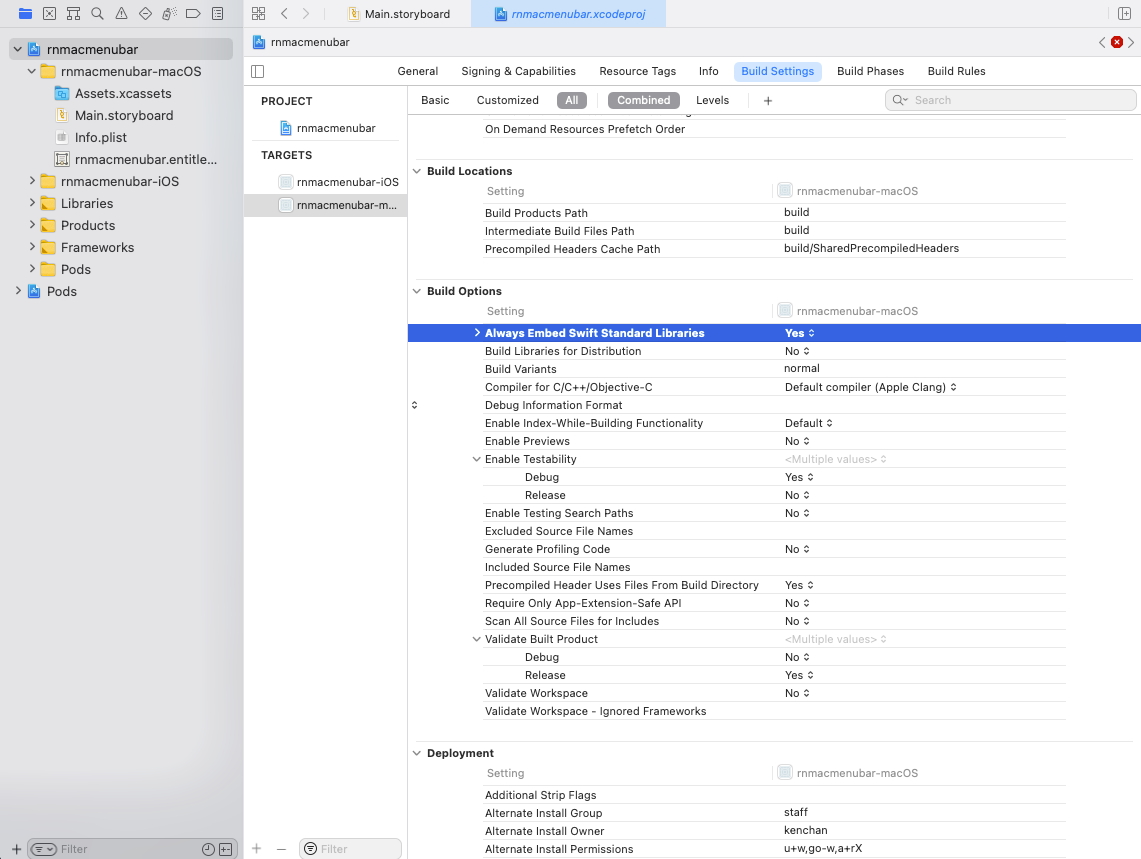Open the Info tab
This screenshot has height=859, width=1141.
(x=709, y=71)
